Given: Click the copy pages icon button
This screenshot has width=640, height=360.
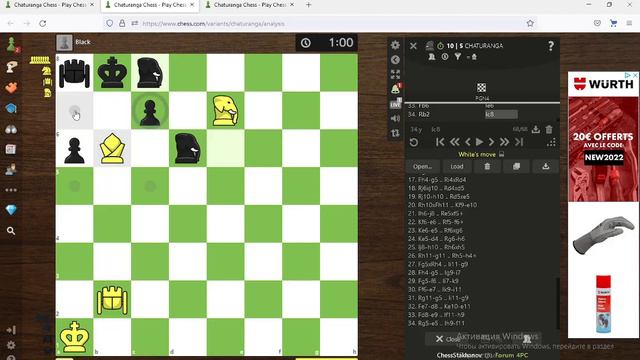Looking at the screenshot, I should (516, 167).
